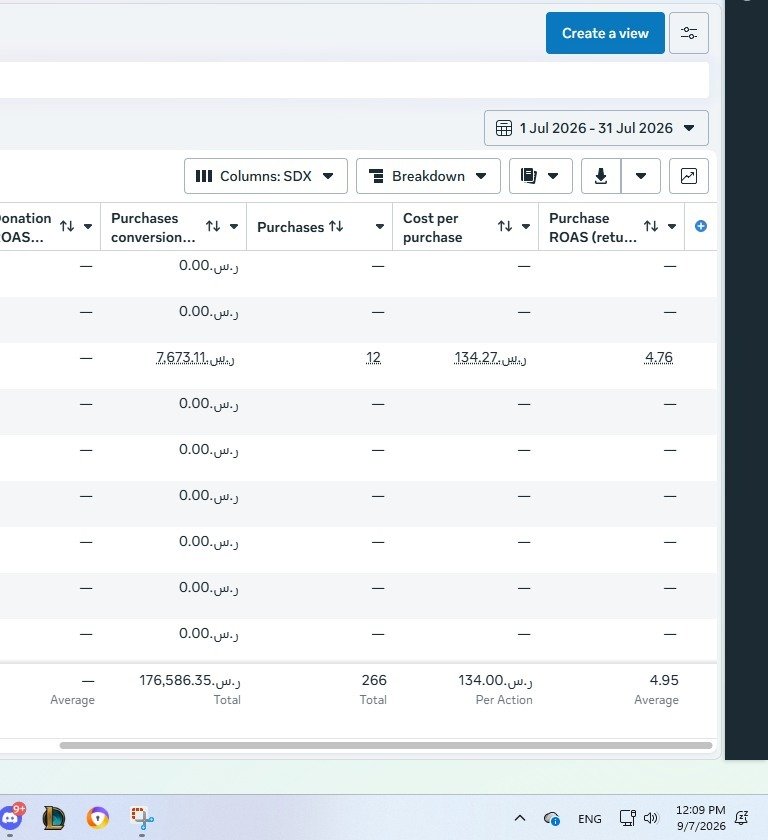Open the export options arrow next to download

point(641,176)
